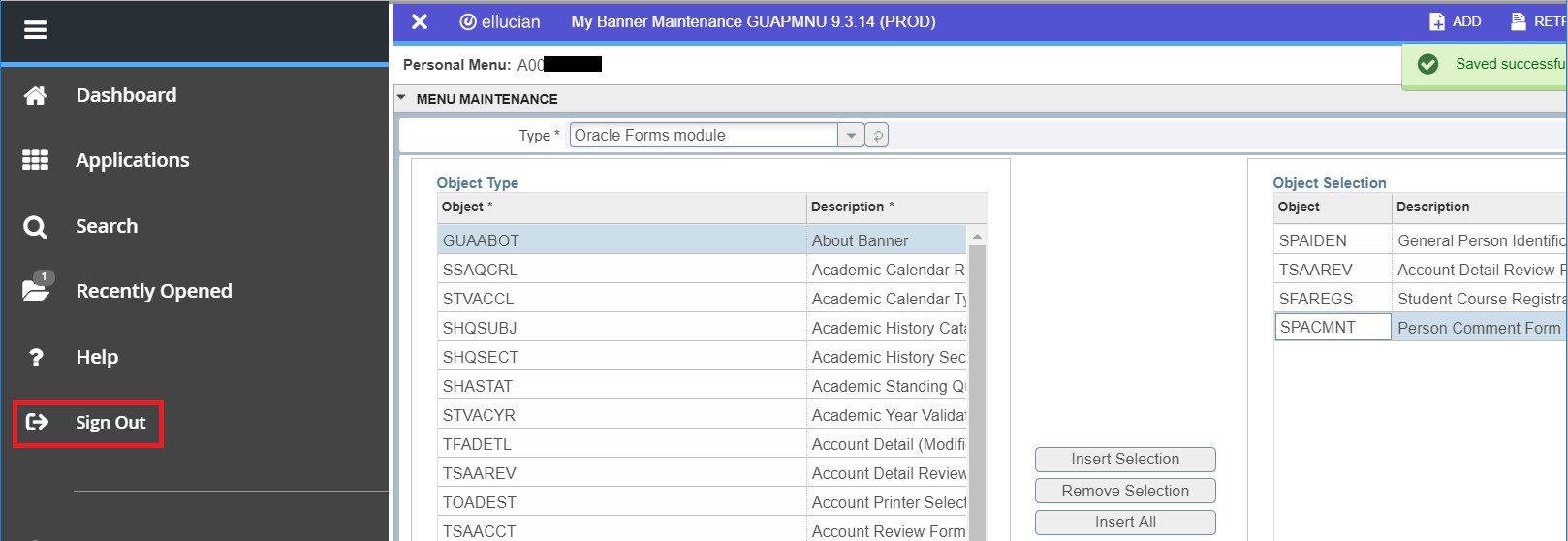Click the Search magnifier icon

pyautogui.click(x=35, y=227)
